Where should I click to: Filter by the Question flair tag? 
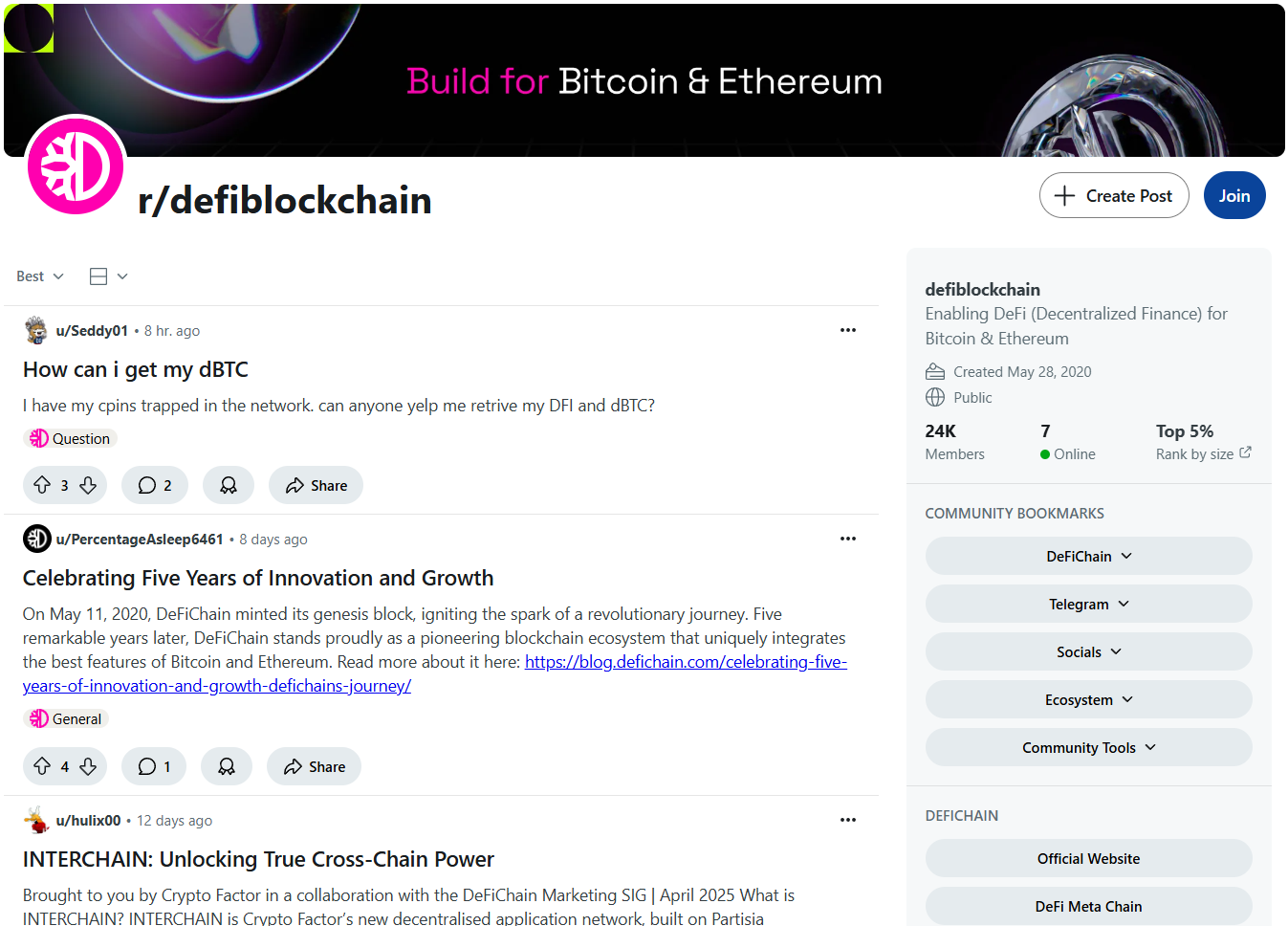[x=70, y=438]
